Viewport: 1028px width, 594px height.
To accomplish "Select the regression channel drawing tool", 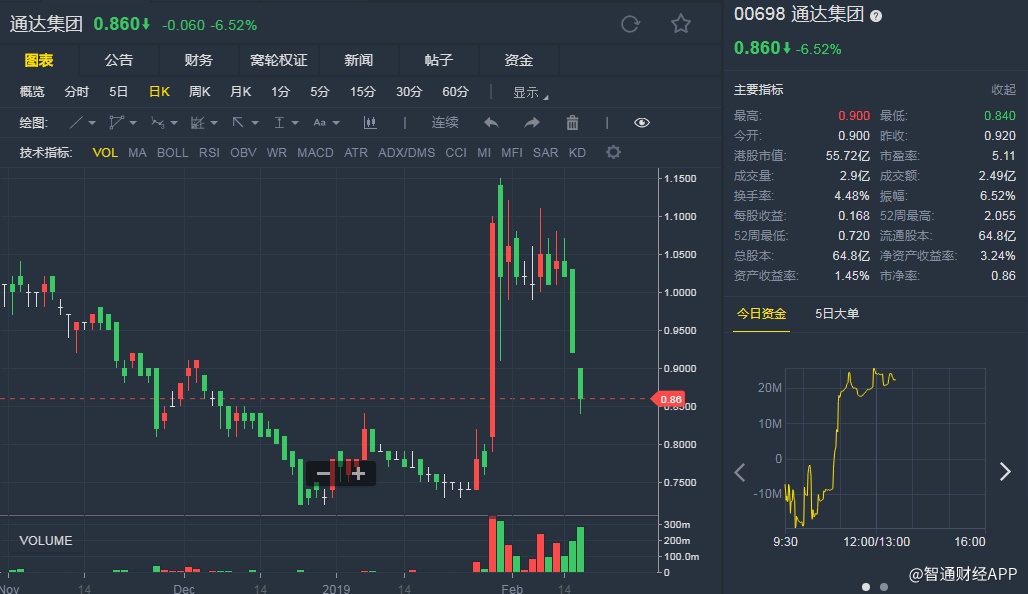I will 197,123.
